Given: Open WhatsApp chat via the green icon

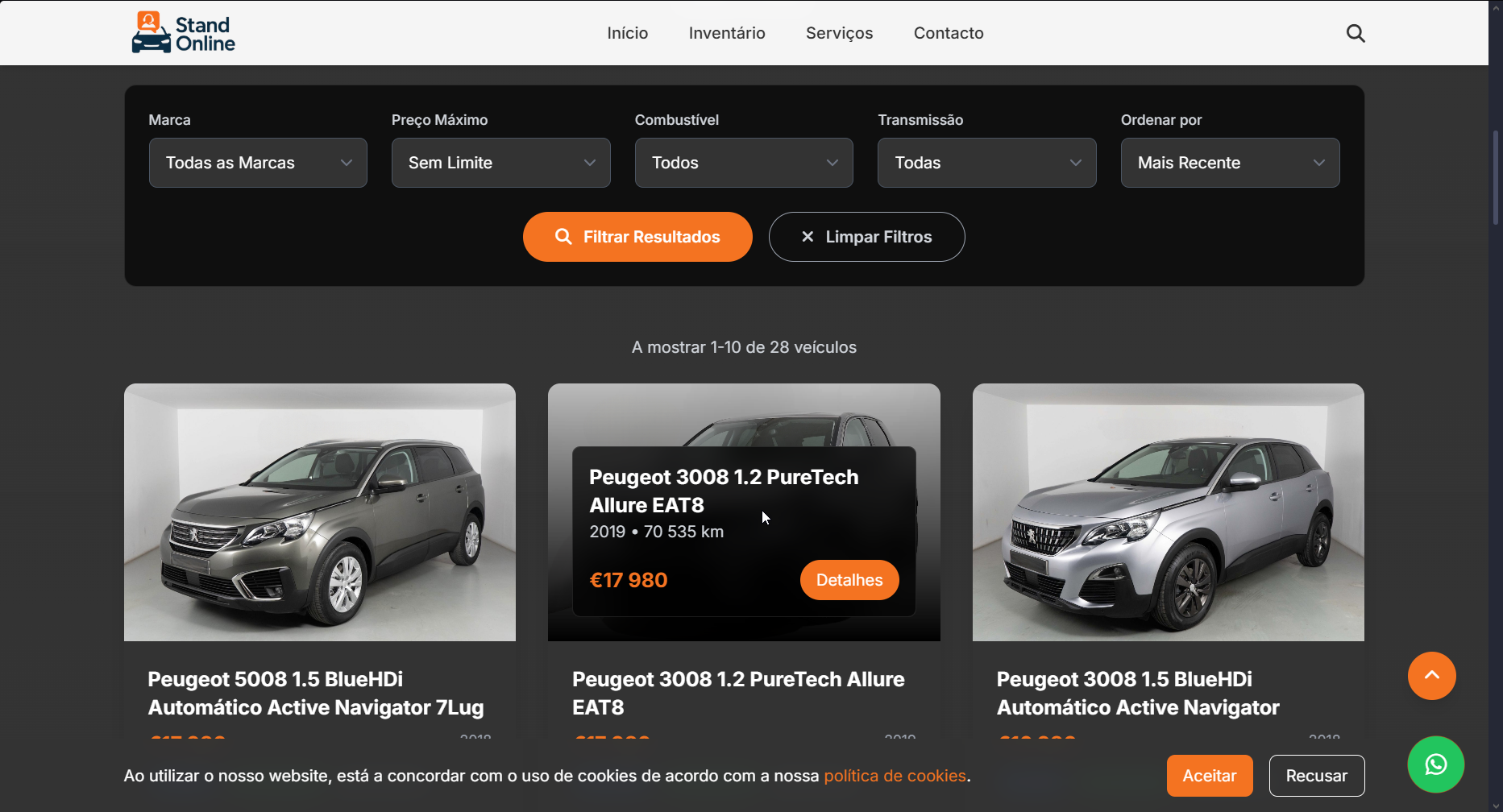Looking at the screenshot, I should point(1435,764).
